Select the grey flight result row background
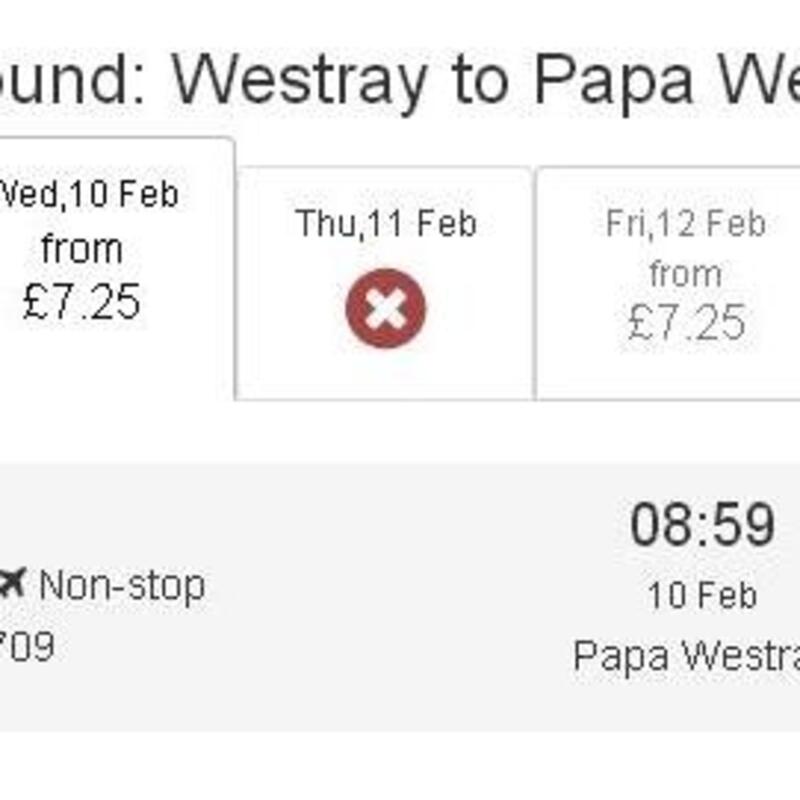 (x=400, y=597)
